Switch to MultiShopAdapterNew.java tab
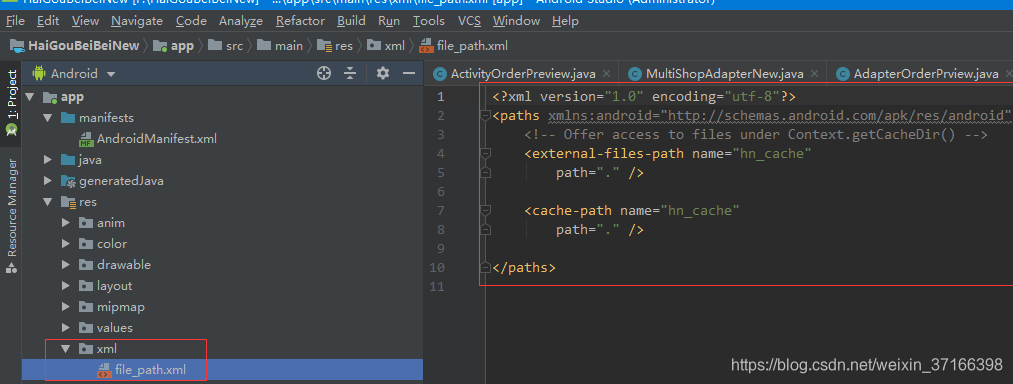 tap(724, 74)
